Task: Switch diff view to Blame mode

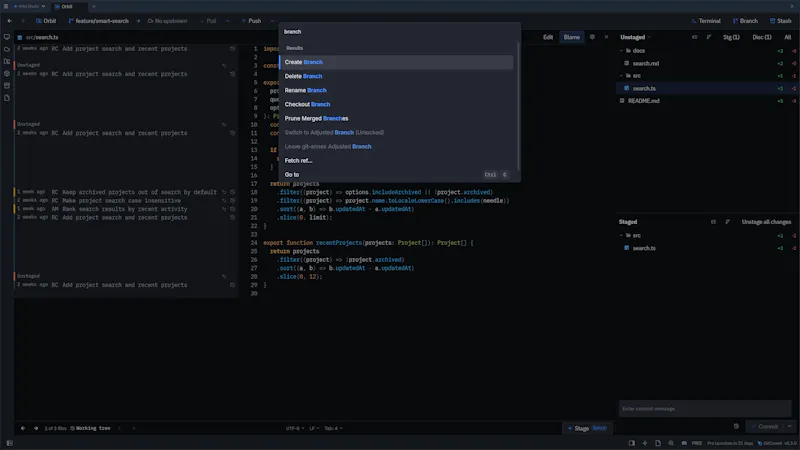Action: tap(571, 37)
